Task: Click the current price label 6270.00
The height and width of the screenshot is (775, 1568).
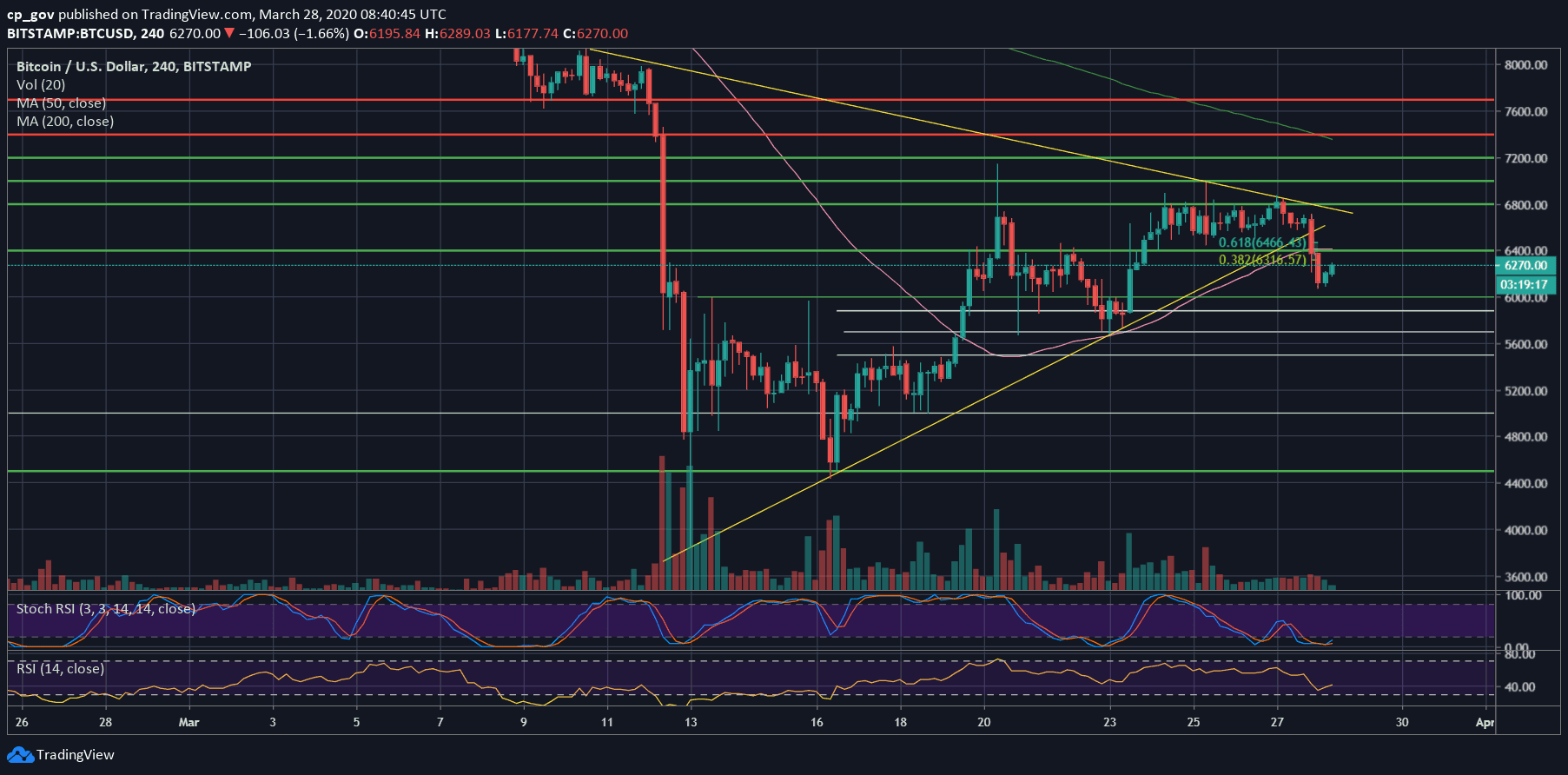Action: point(1525,266)
